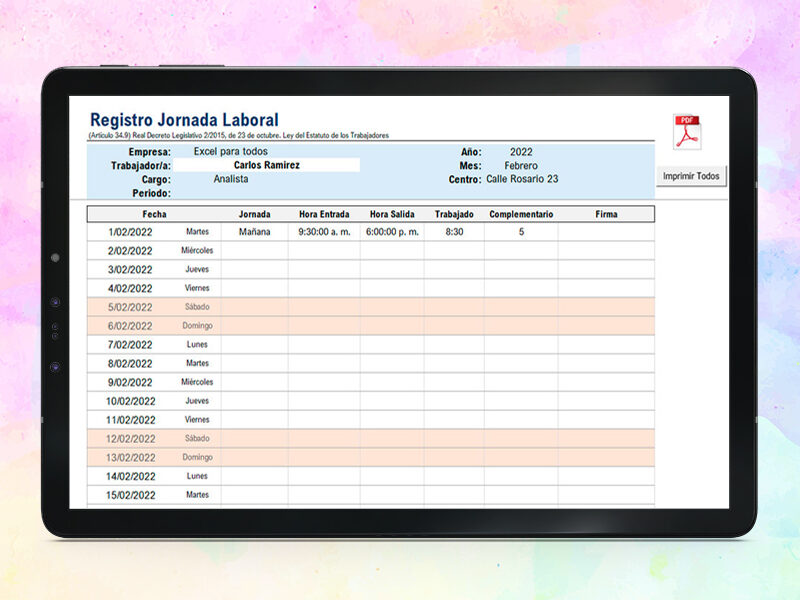This screenshot has width=800, height=600.
Task: Select the date cell 14/02/2022
Action: [130, 477]
